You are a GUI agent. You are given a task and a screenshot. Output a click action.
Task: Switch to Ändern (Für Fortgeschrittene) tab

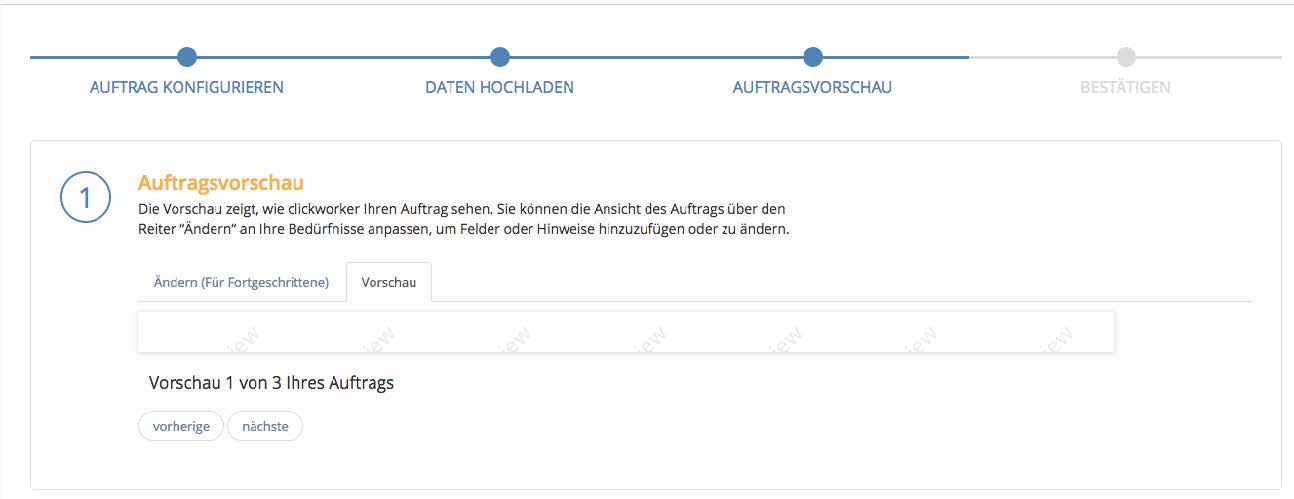click(241, 282)
